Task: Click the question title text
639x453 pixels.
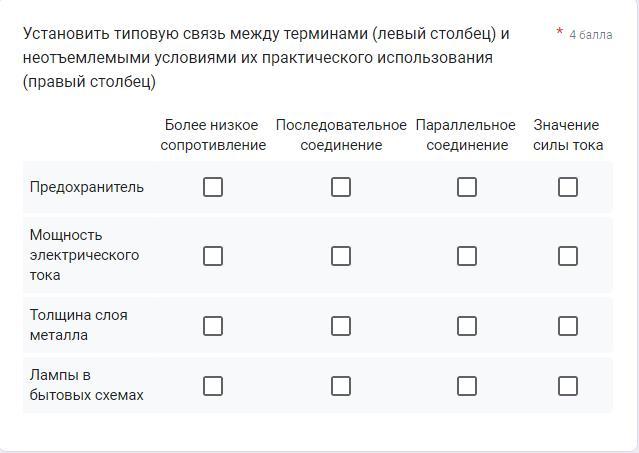Action: tap(266, 57)
